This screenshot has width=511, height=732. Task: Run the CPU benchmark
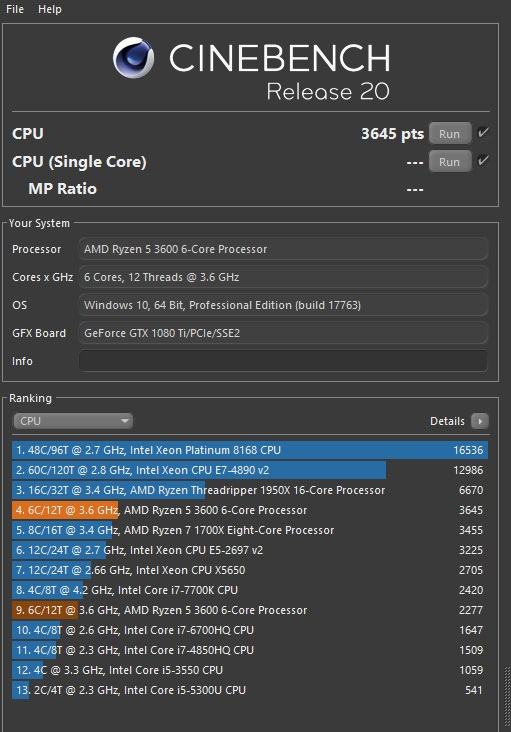pos(449,134)
